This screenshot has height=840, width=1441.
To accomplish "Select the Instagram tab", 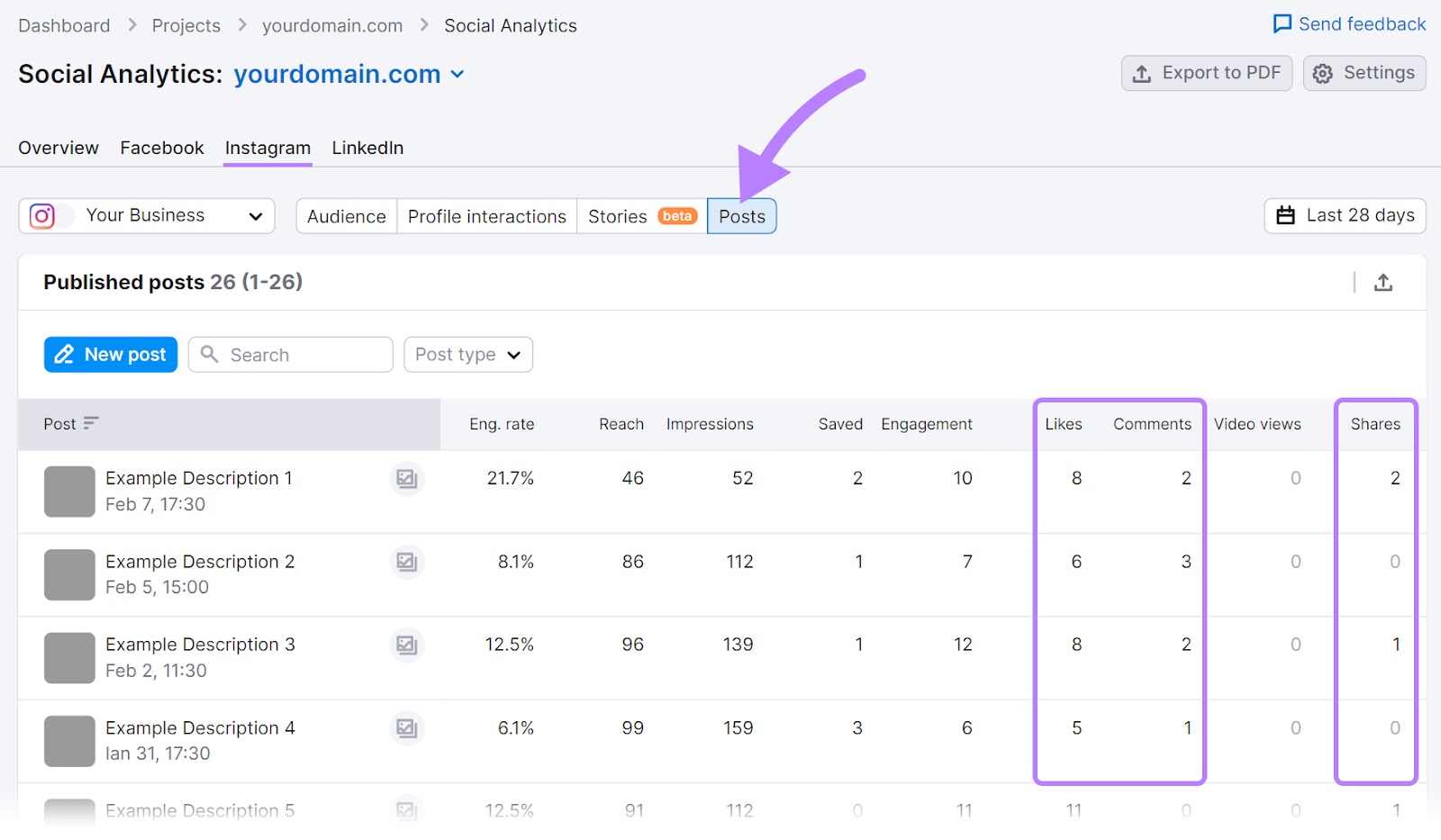I will pyautogui.click(x=267, y=148).
